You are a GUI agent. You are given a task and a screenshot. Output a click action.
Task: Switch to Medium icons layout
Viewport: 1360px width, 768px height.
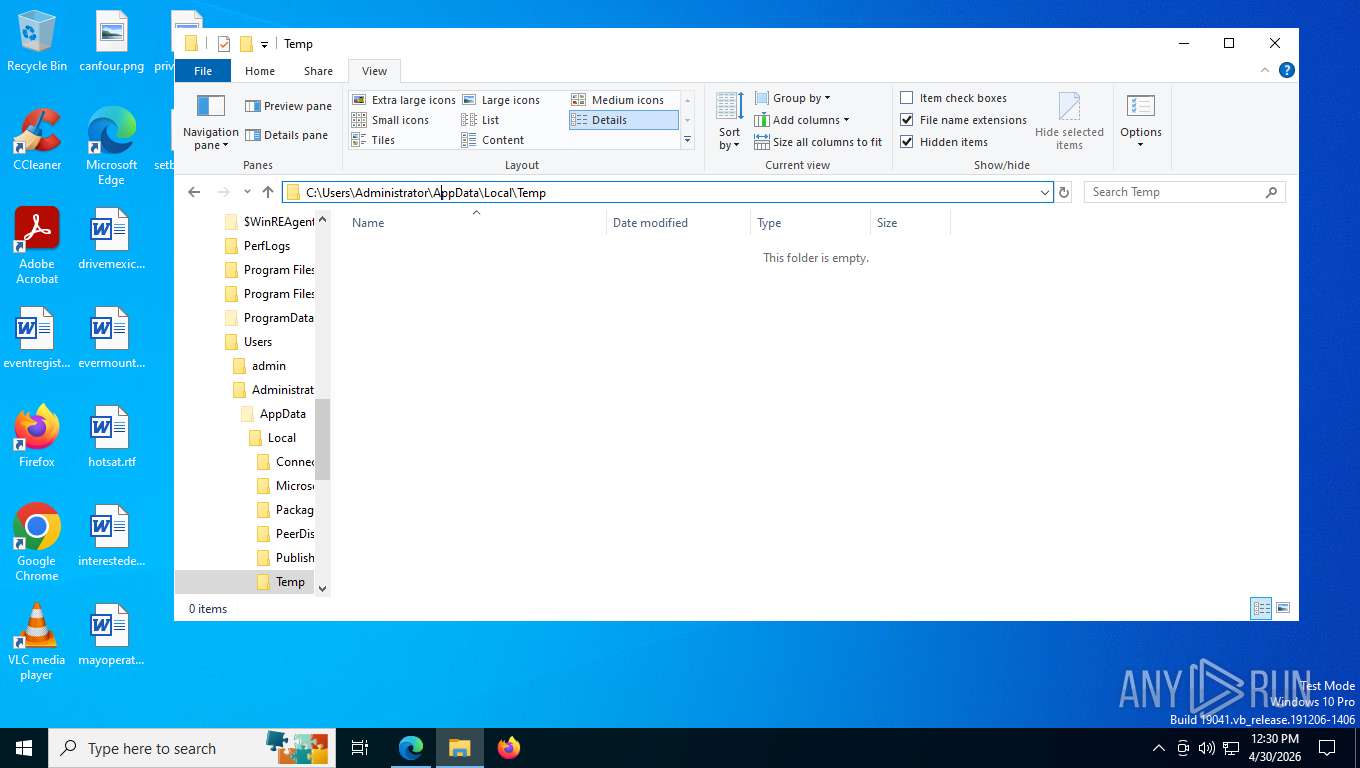pos(618,100)
